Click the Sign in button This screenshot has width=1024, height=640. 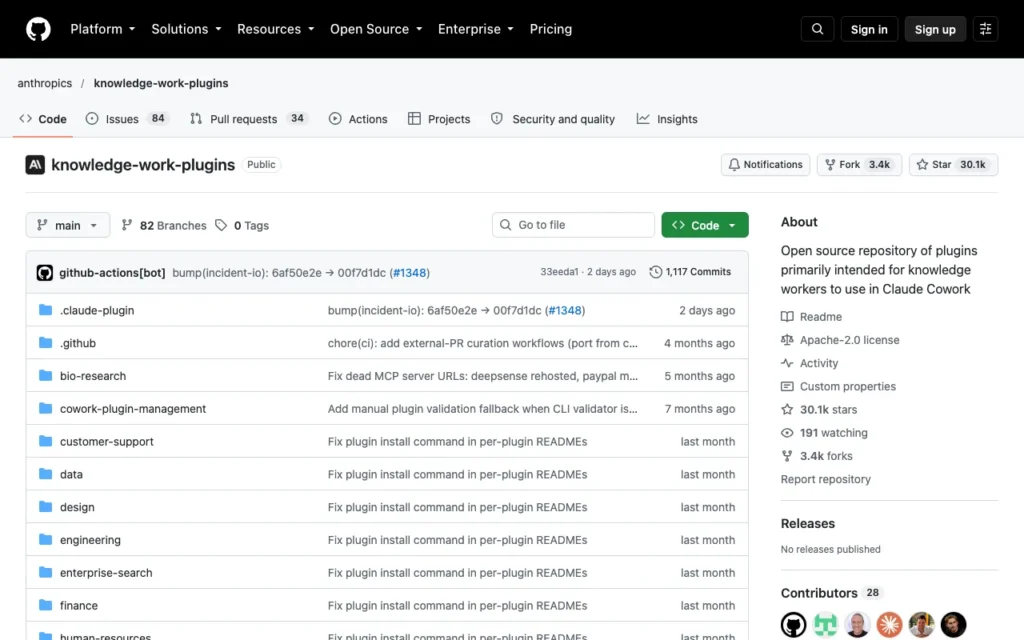coord(869,29)
